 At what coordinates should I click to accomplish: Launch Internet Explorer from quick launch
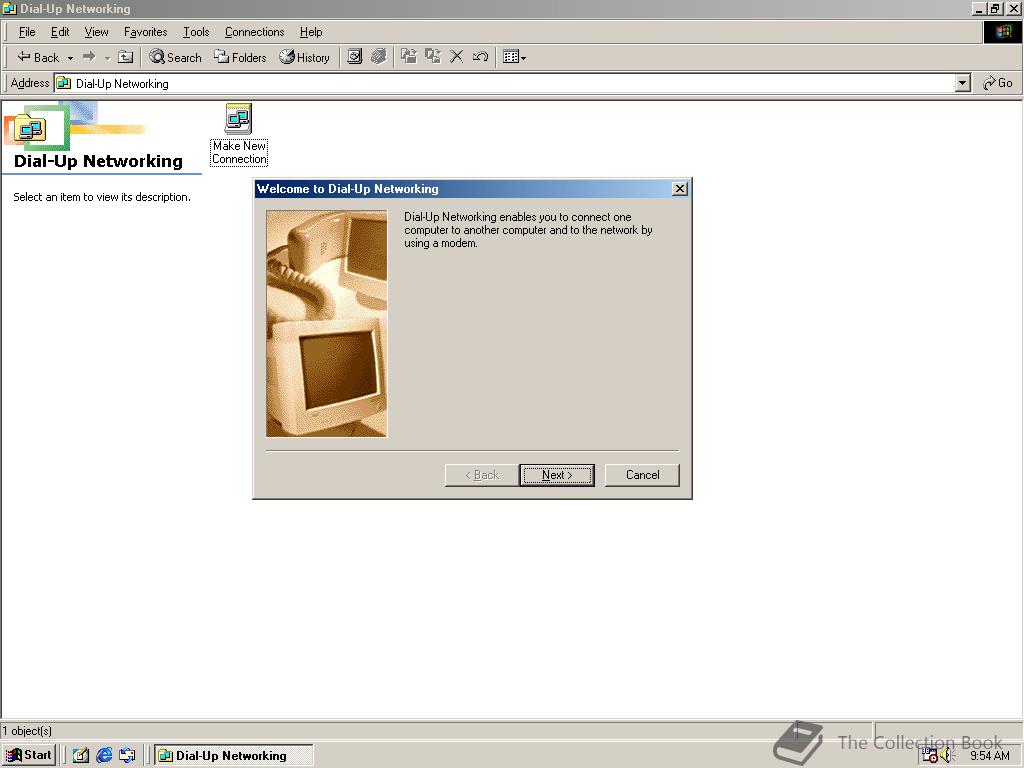(x=104, y=756)
